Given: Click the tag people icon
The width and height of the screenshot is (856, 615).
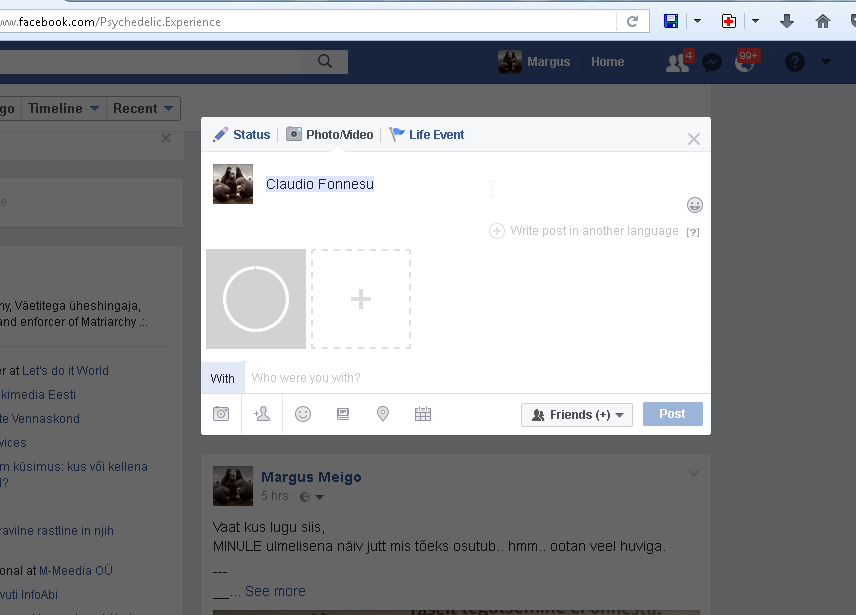Looking at the screenshot, I should pyautogui.click(x=262, y=414).
